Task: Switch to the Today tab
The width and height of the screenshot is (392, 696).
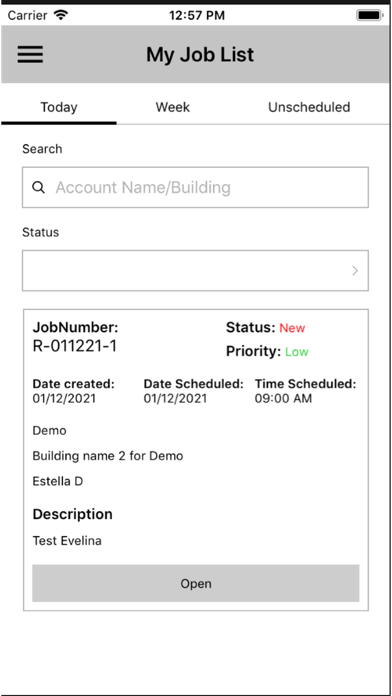Action: click(59, 107)
